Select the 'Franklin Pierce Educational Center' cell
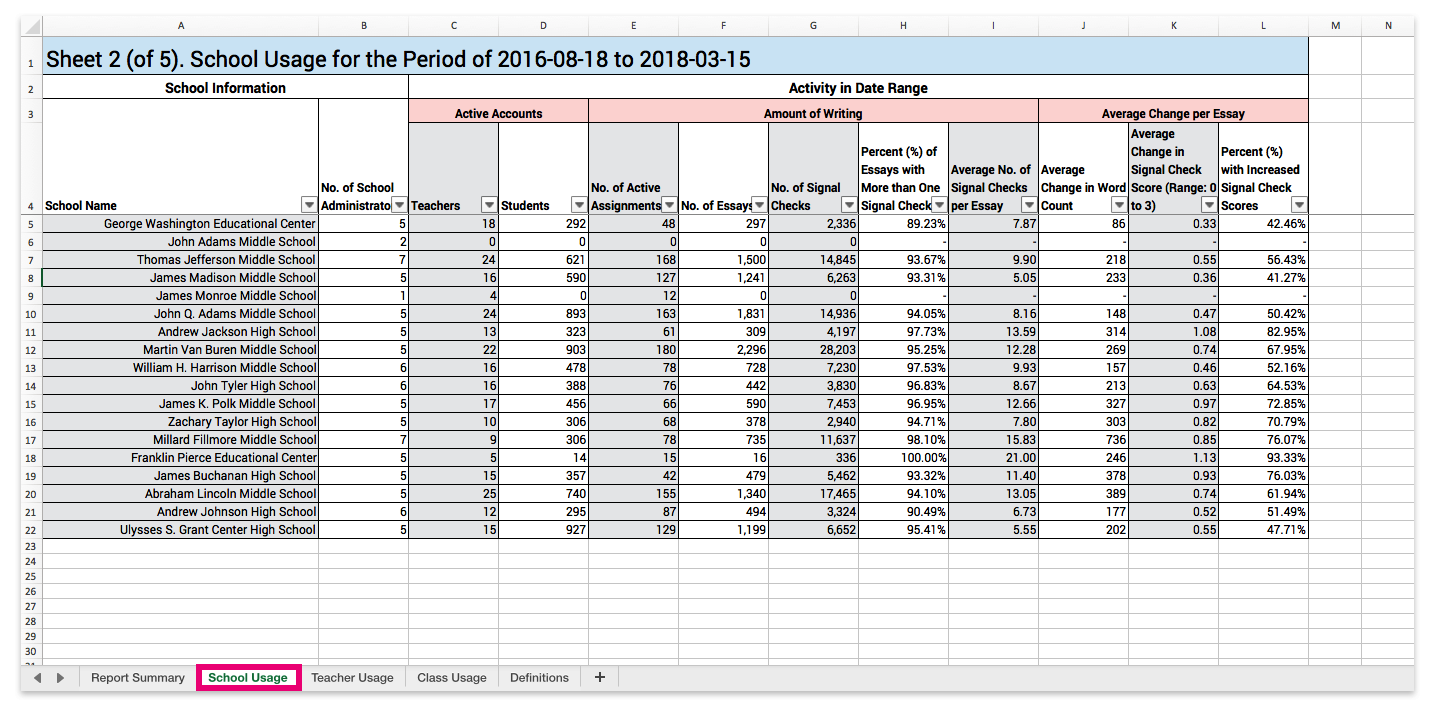Viewport: 1434px width, 707px height. click(x=181, y=458)
